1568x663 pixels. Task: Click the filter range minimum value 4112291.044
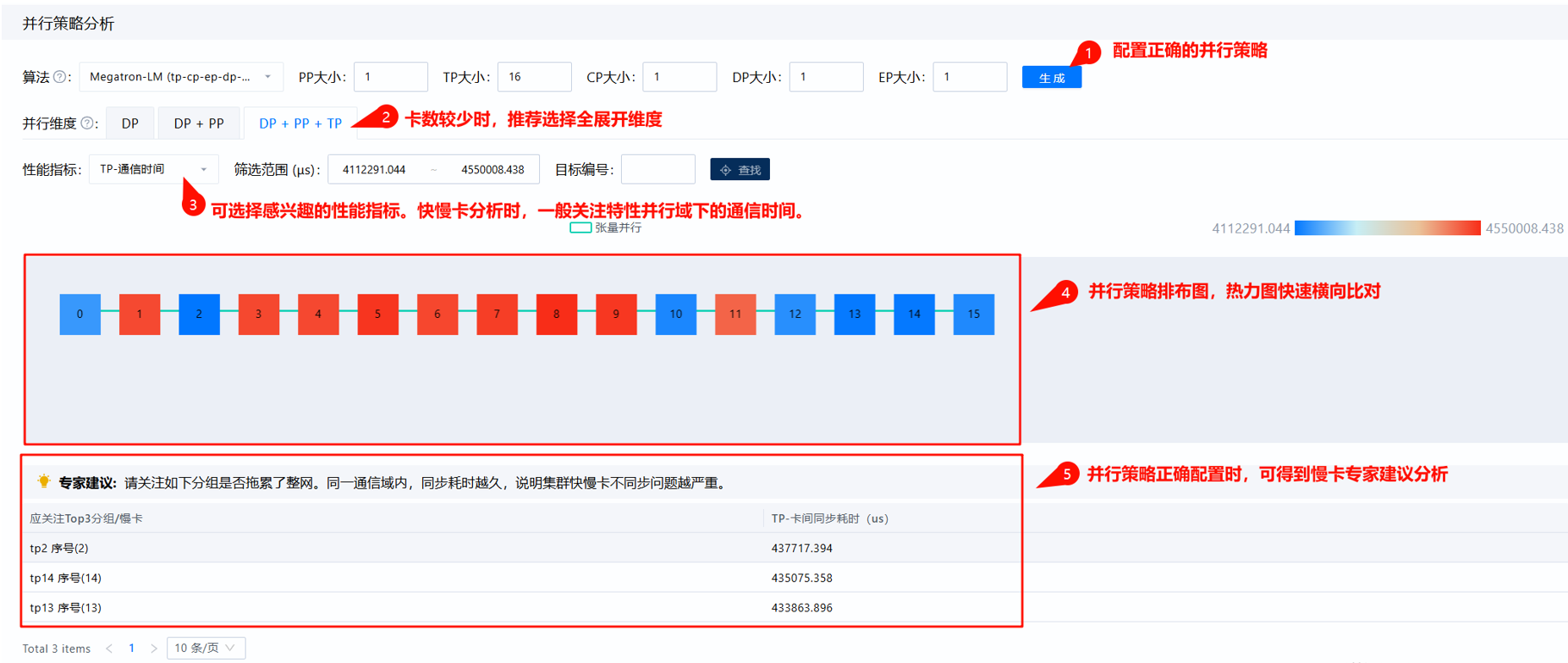[374, 170]
